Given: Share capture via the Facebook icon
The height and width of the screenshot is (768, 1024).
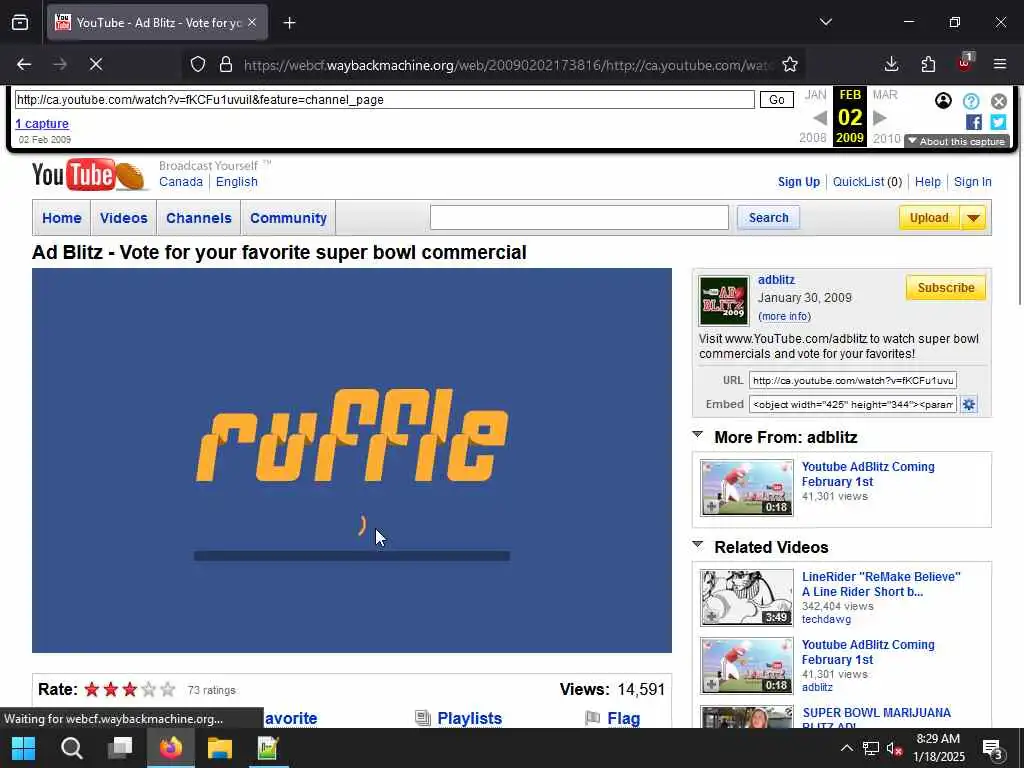Looking at the screenshot, I should tap(974, 122).
